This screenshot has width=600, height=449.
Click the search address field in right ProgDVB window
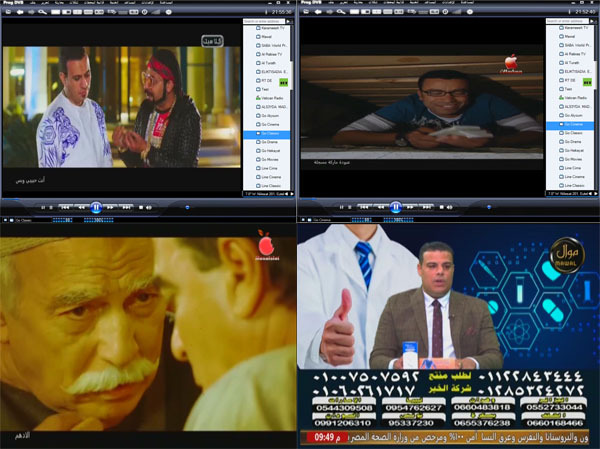pyautogui.click(x=567, y=21)
